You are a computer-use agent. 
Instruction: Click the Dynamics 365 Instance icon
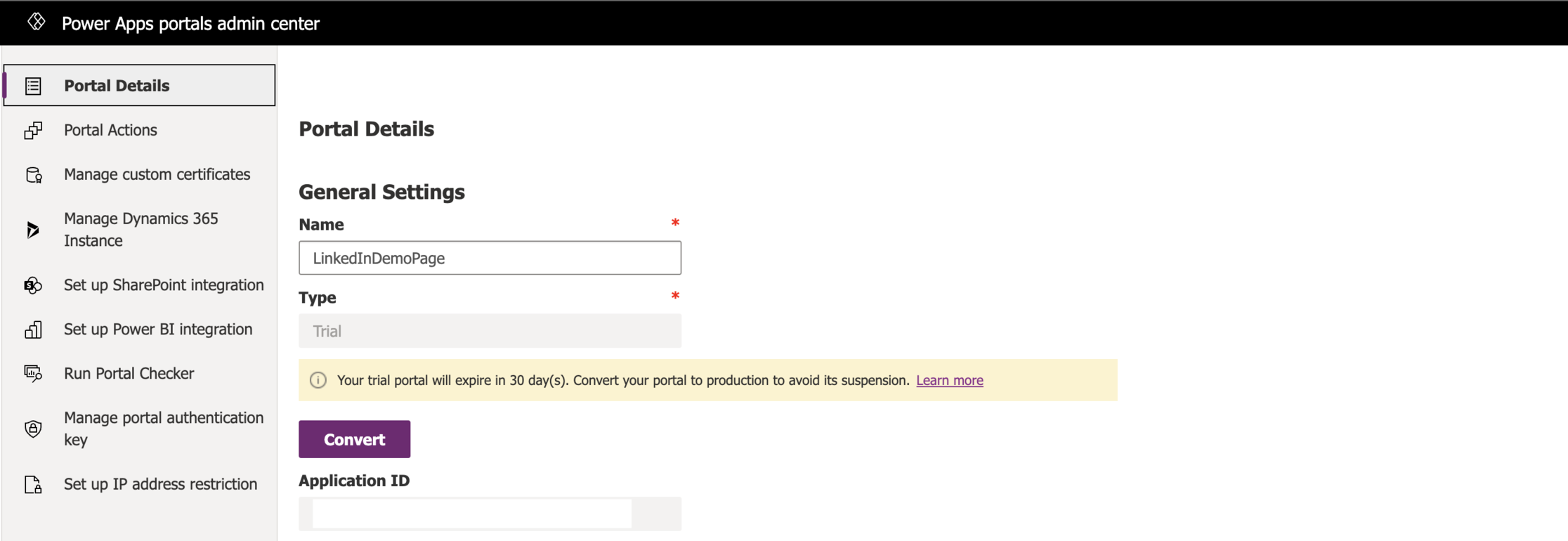pyautogui.click(x=33, y=230)
